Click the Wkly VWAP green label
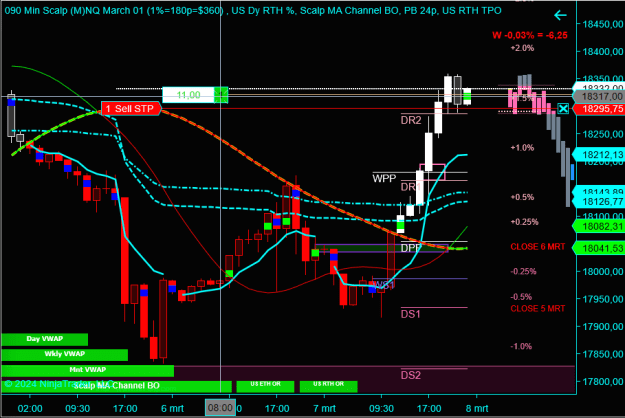The height and width of the screenshot is (418, 625). pyautogui.click(x=65, y=354)
